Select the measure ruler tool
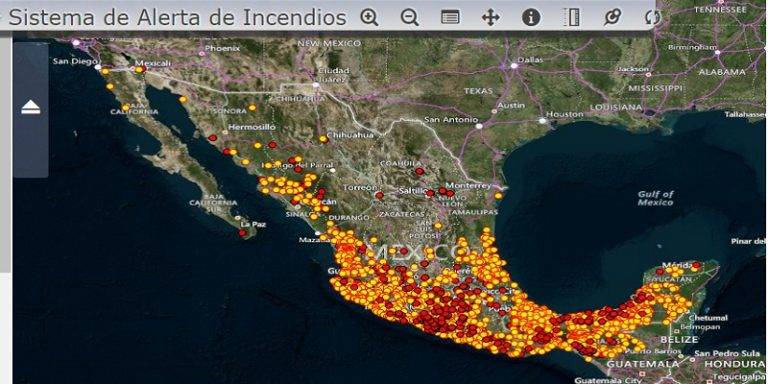The height and width of the screenshot is (384, 768). coord(571,18)
